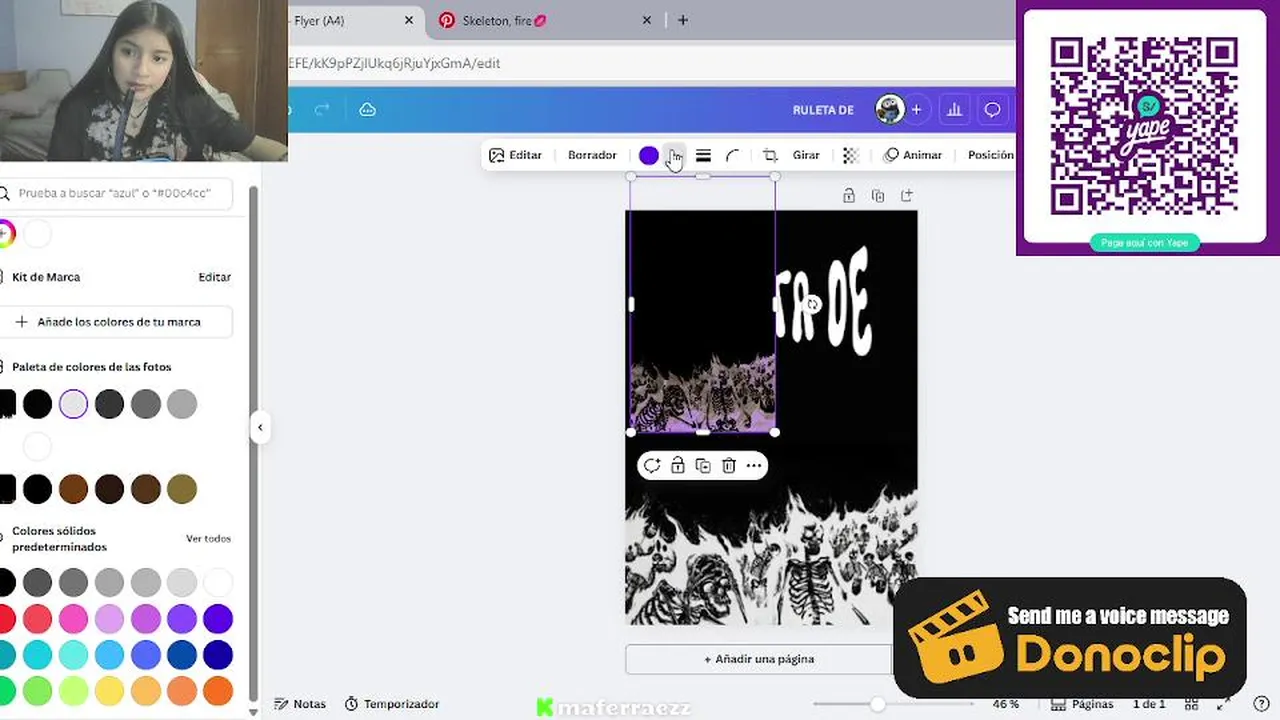Open the Notas panel
1280x720 pixels.
point(300,704)
